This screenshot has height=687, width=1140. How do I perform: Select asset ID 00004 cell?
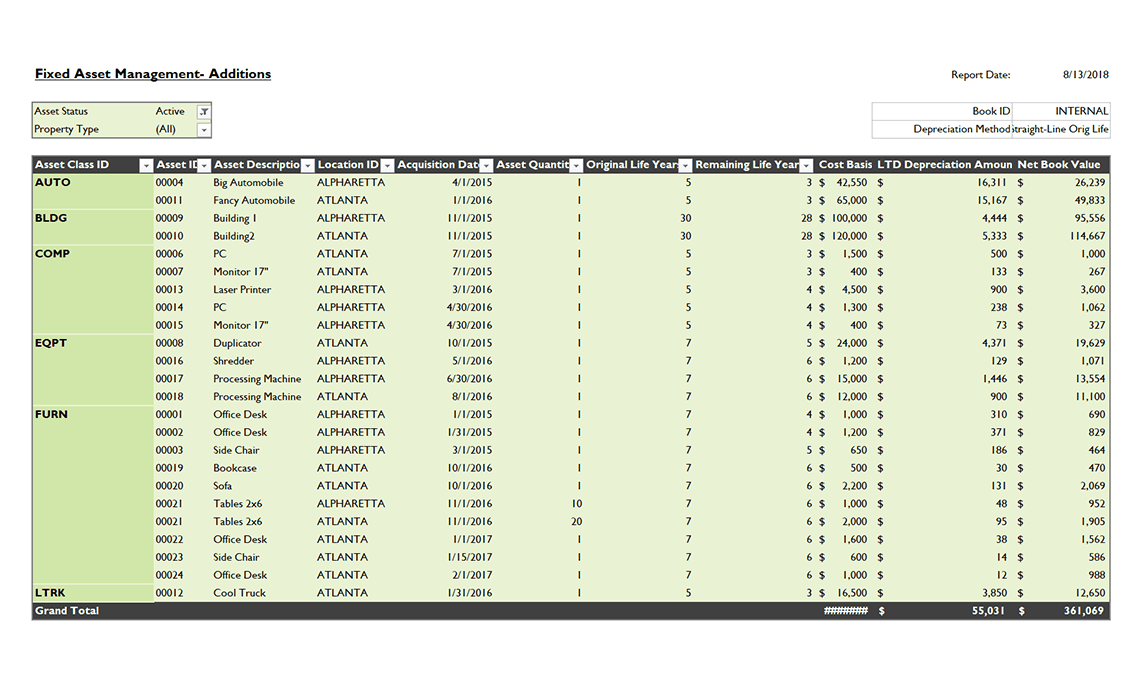click(169, 182)
